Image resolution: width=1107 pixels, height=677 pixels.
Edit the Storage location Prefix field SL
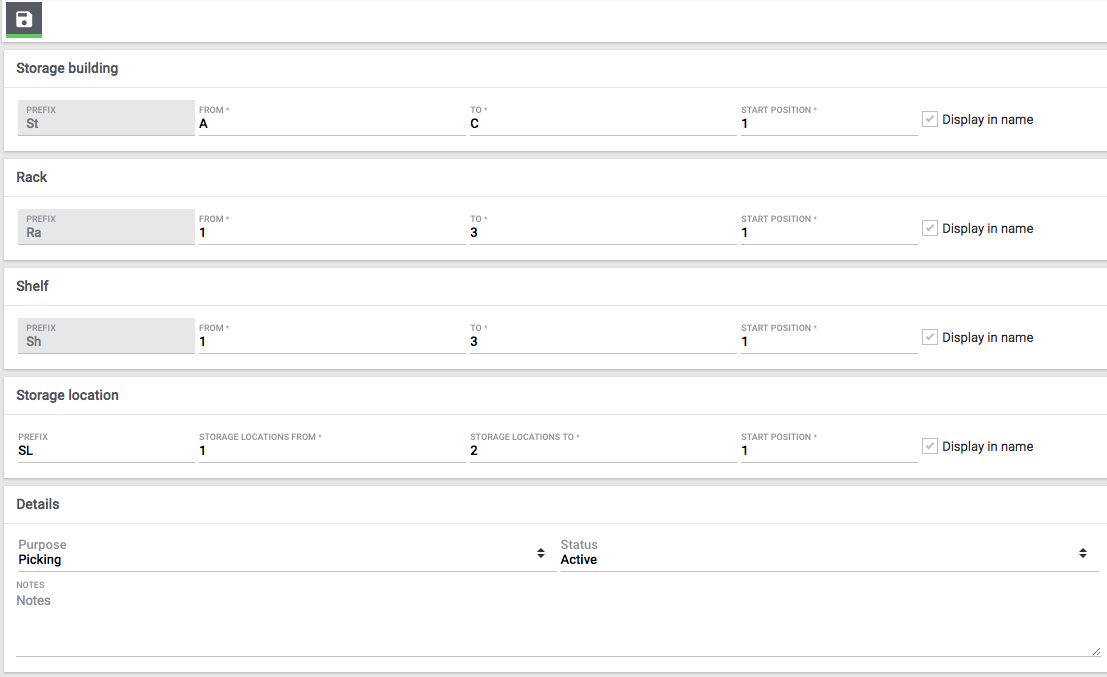tap(105, 451)
